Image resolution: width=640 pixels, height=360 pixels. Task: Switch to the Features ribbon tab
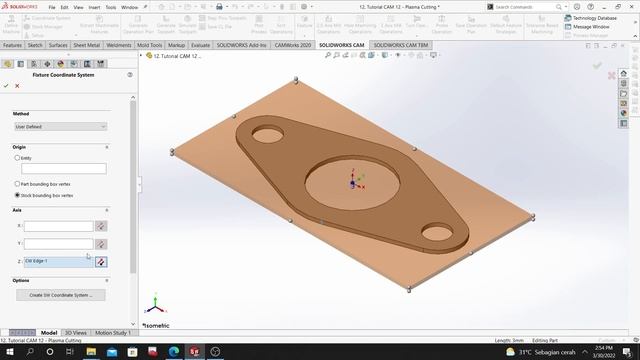(12, 45)
